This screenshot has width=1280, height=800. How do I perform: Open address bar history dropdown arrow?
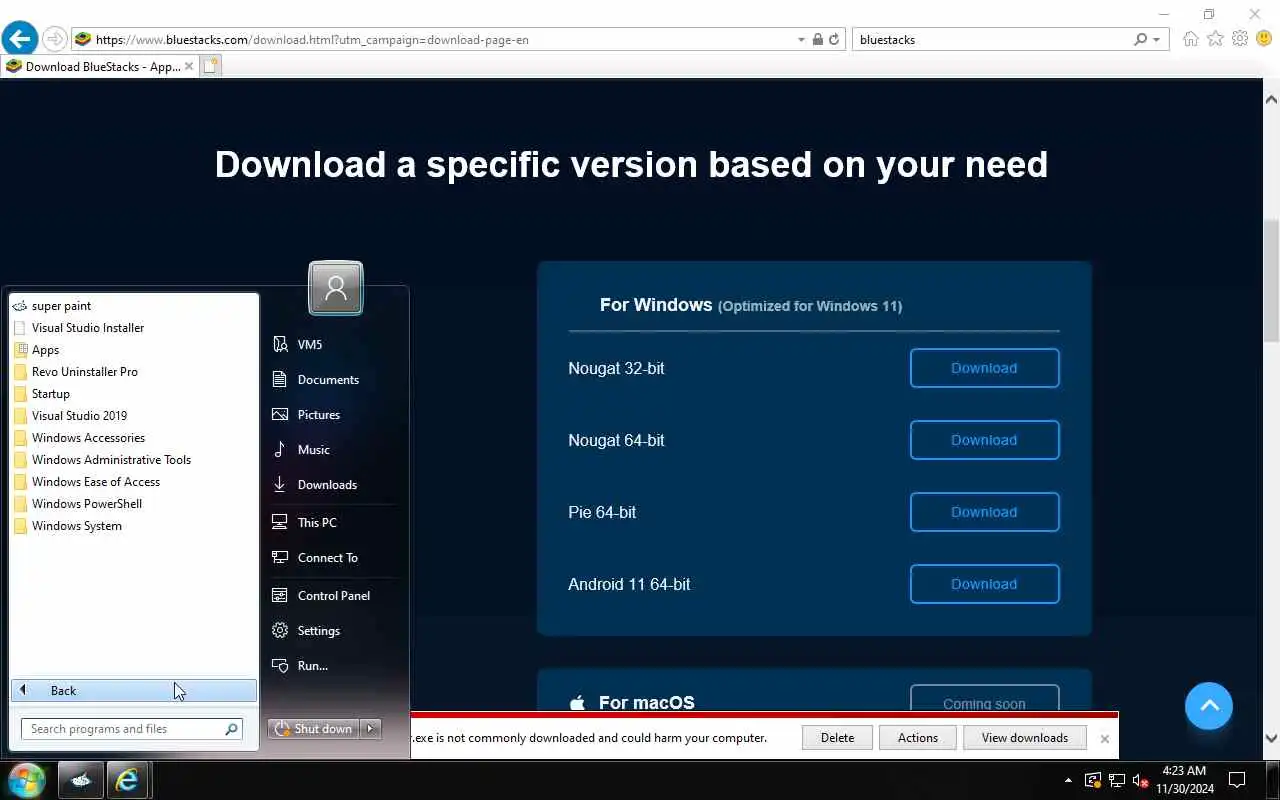click(x=801, y=40)
